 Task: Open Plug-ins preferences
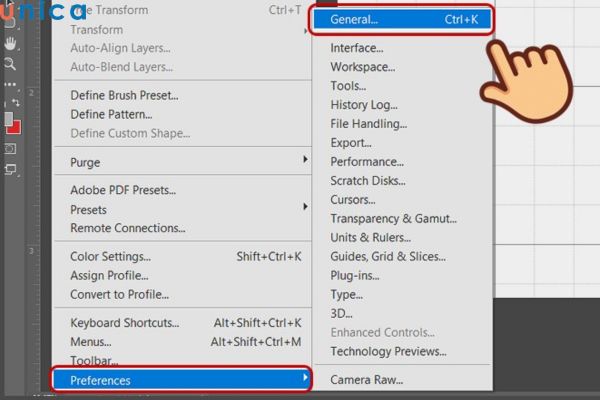(402, 276)
